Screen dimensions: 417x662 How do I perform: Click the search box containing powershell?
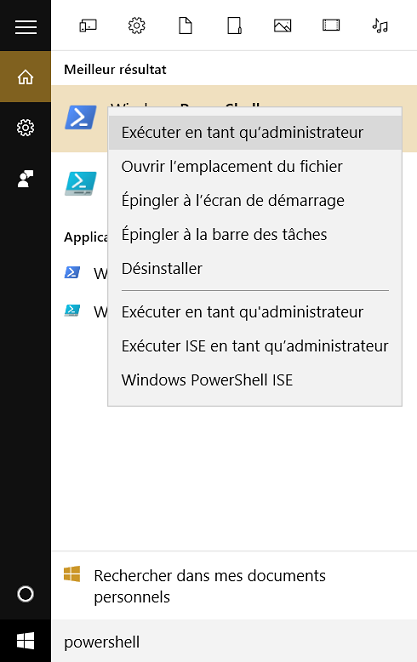point(234,642)
